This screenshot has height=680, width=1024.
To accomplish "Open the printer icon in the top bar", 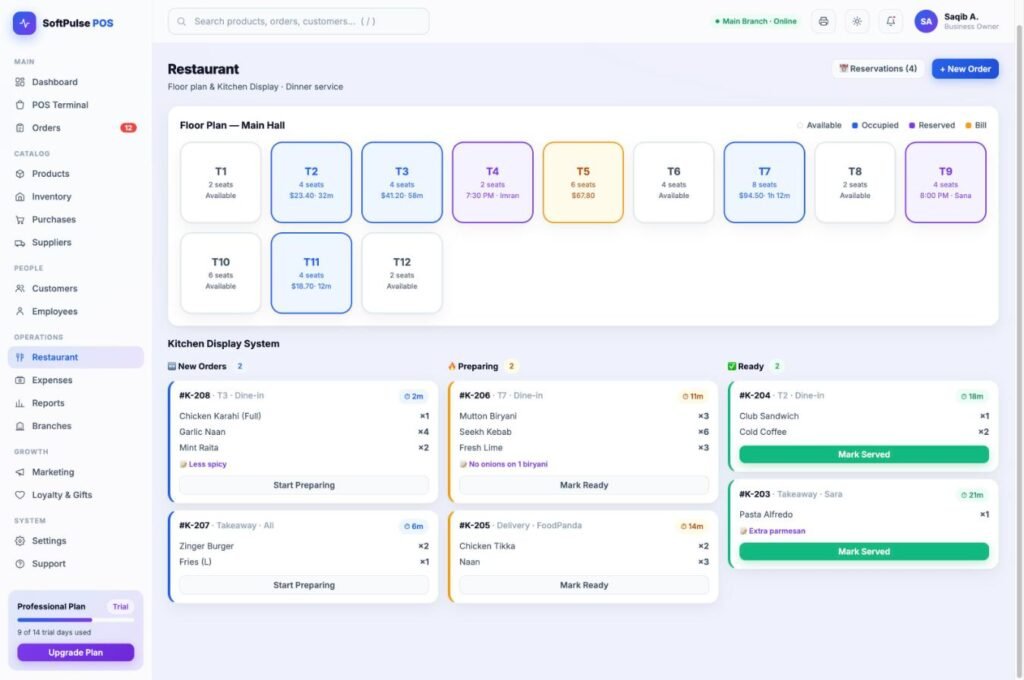I will (x=824, y=22).
